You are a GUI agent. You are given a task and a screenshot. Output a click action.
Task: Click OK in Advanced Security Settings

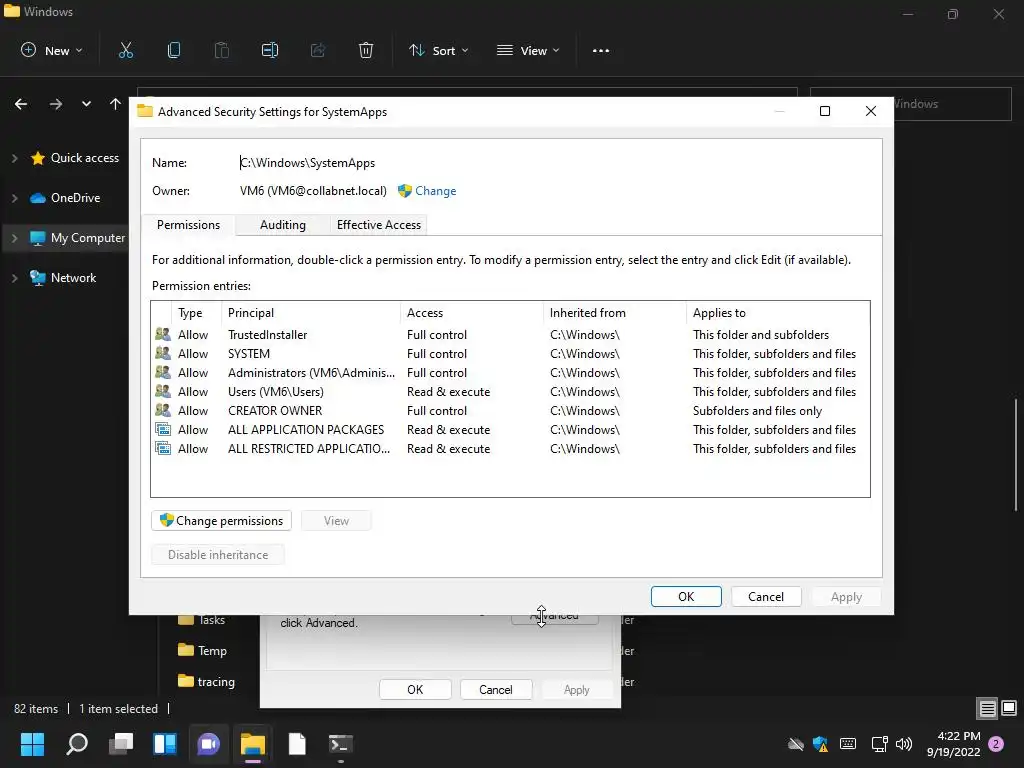(686, 596)
